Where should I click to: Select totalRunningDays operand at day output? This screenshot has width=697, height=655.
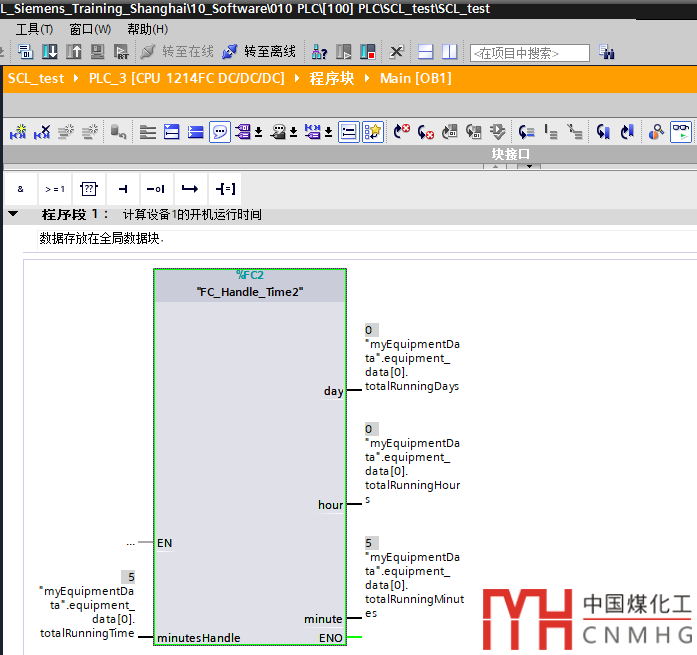pyautogui.click(x=412, y=365)
